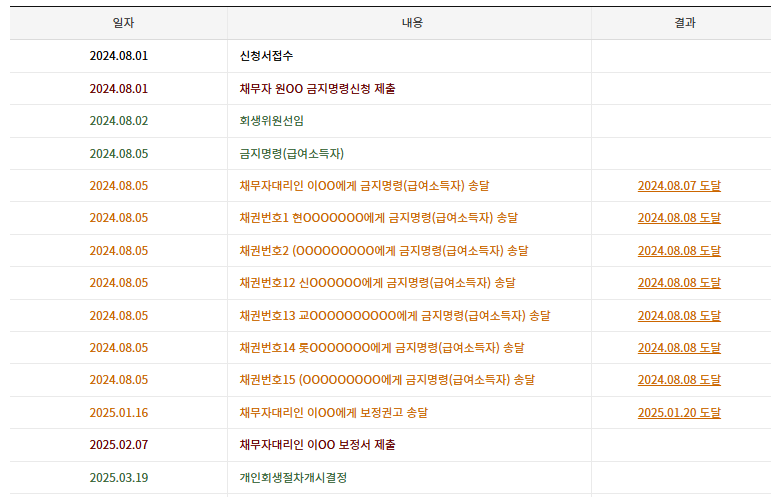Select '채무자 원OO 금지명령신청 제출' entry
Image resolution: width=771 pixels, height=497 pixels.
(317, 88)
